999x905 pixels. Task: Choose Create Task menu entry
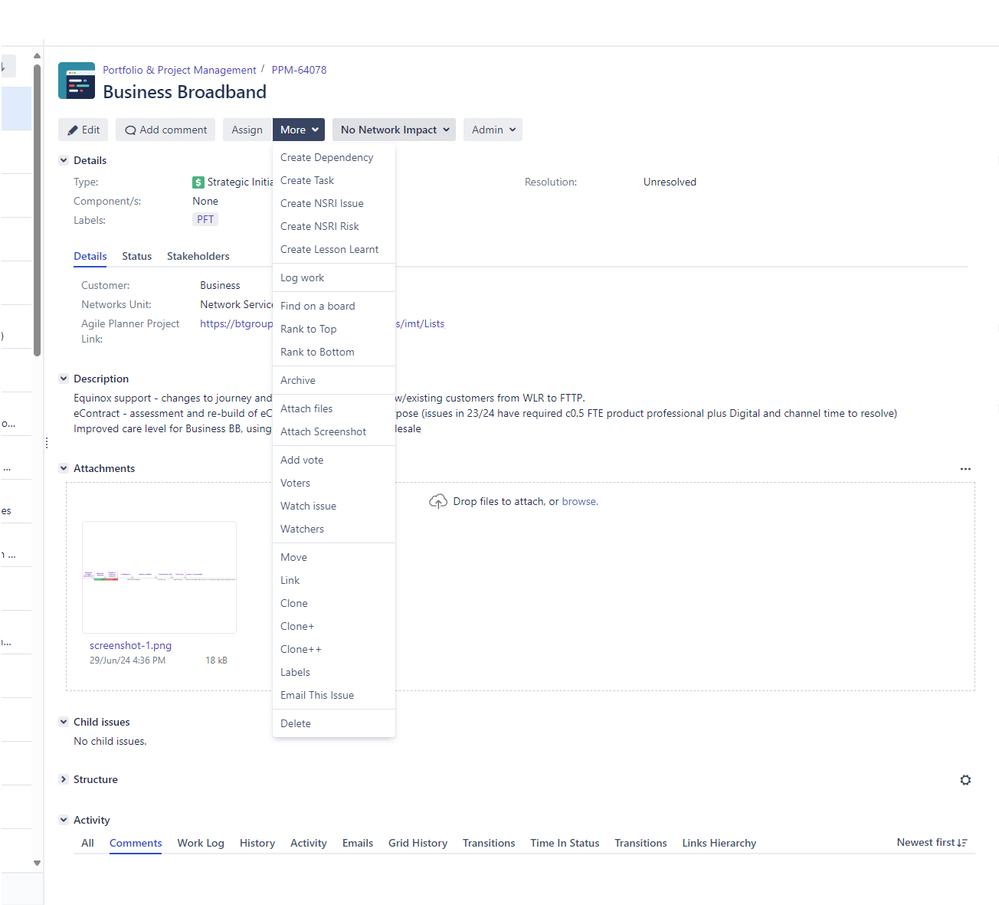pos(334,180)
